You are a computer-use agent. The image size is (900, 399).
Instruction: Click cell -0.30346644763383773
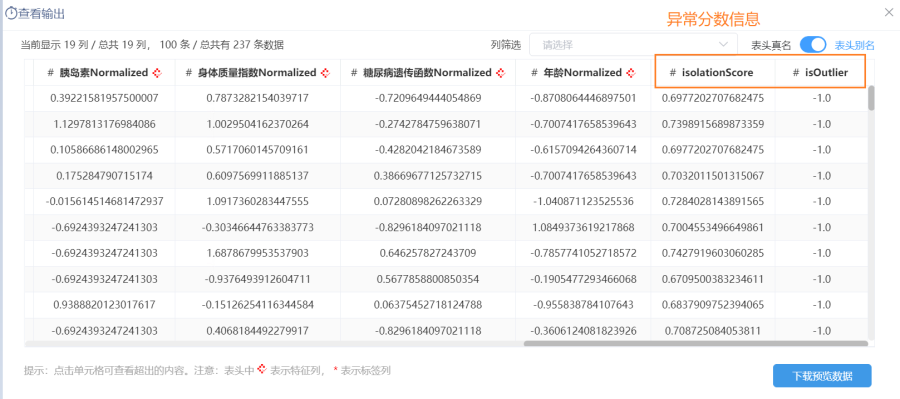(x=258, y=227)
